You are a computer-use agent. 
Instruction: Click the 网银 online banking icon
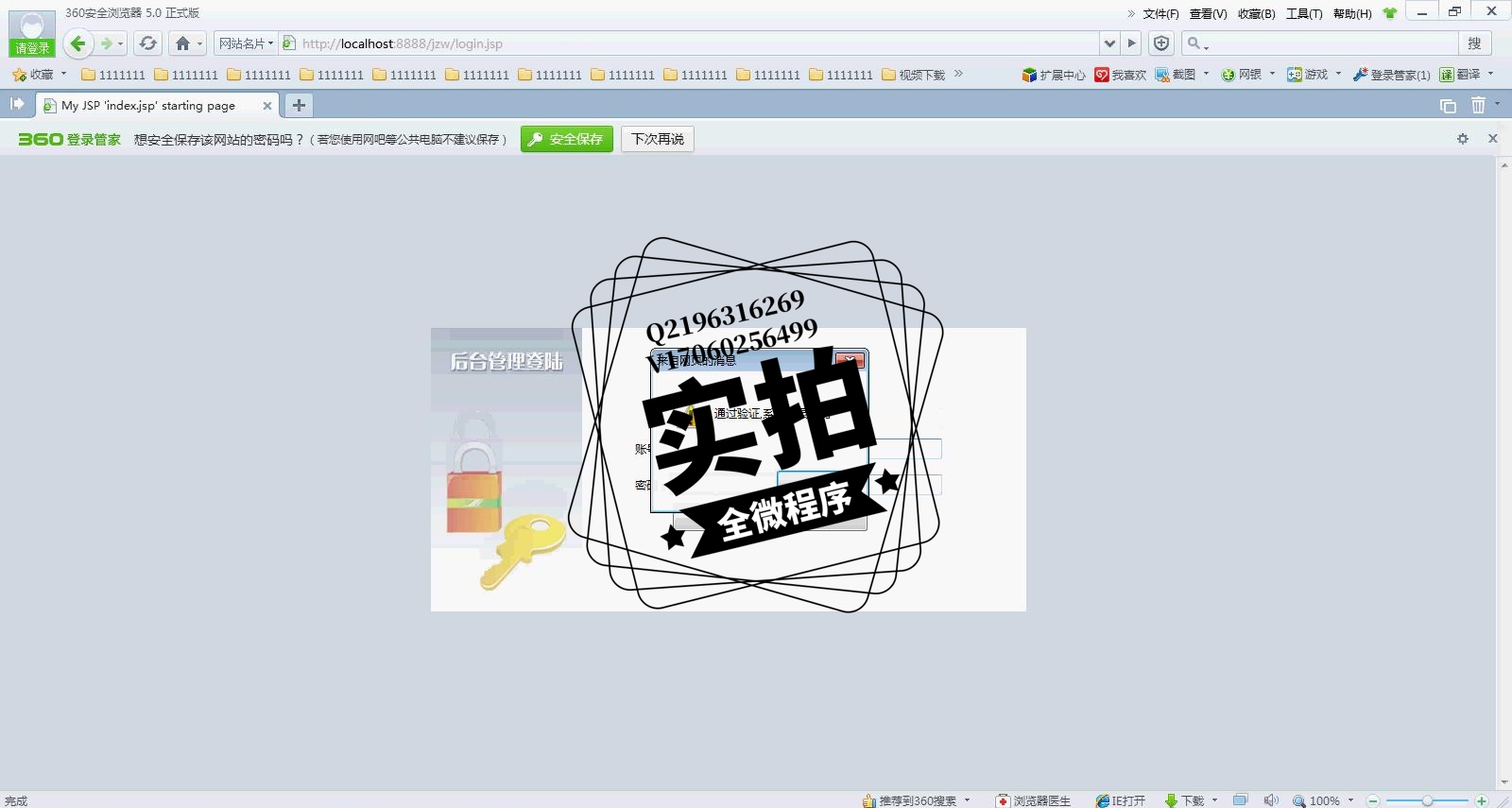pyautogui.click(x=1242, y=75)
